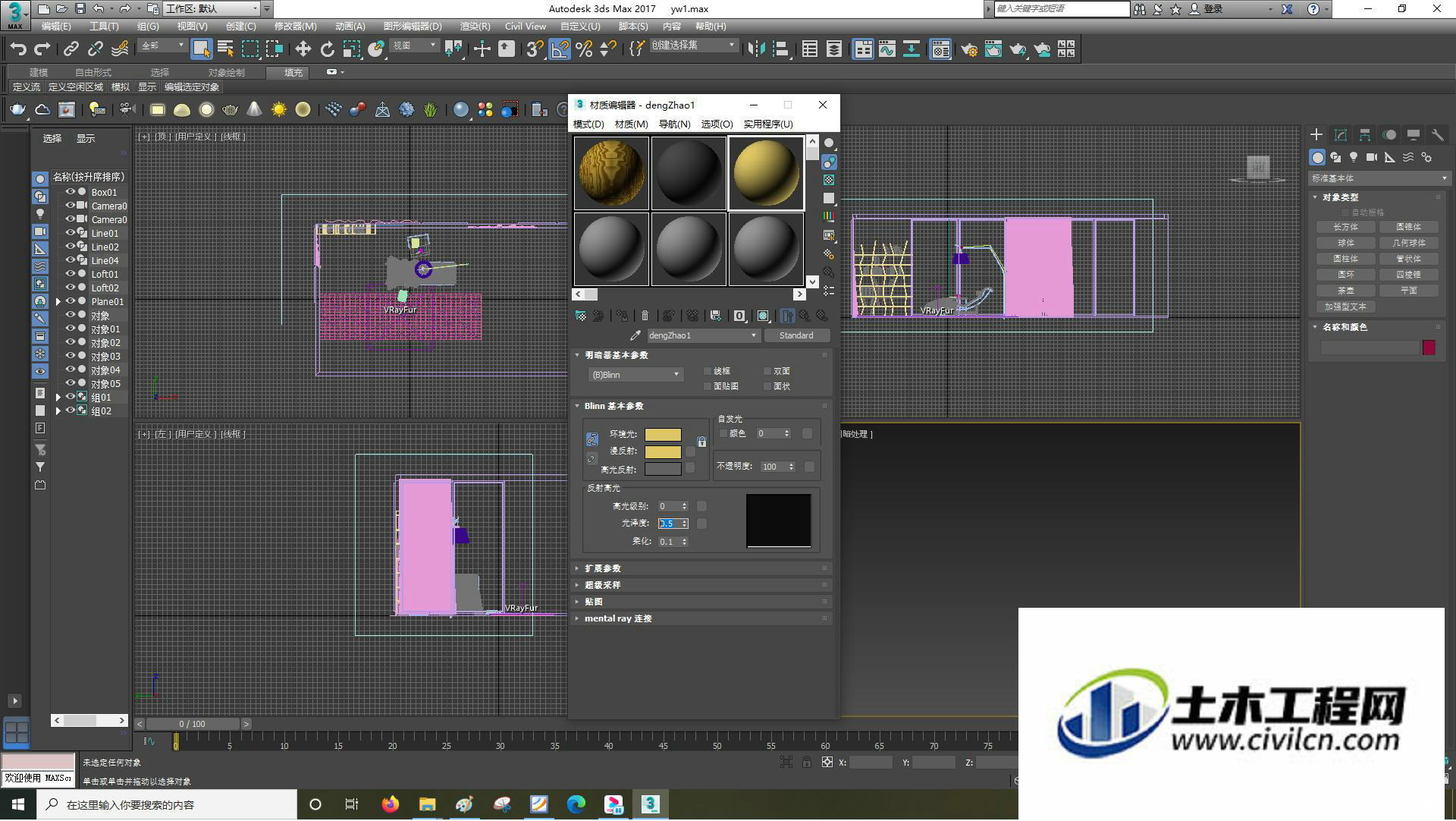Open the Utilities wrench panel icon
This screenshot has width=1456, height=821.
[1437, 135]
